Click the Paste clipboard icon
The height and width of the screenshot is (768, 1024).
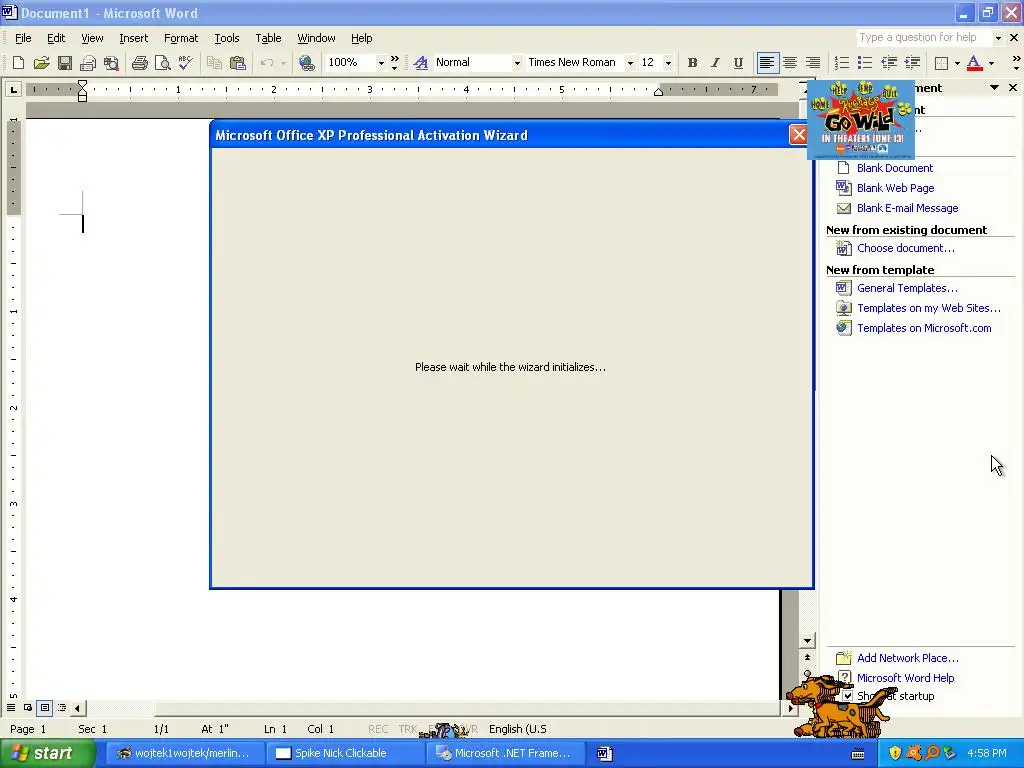point(238,63)
